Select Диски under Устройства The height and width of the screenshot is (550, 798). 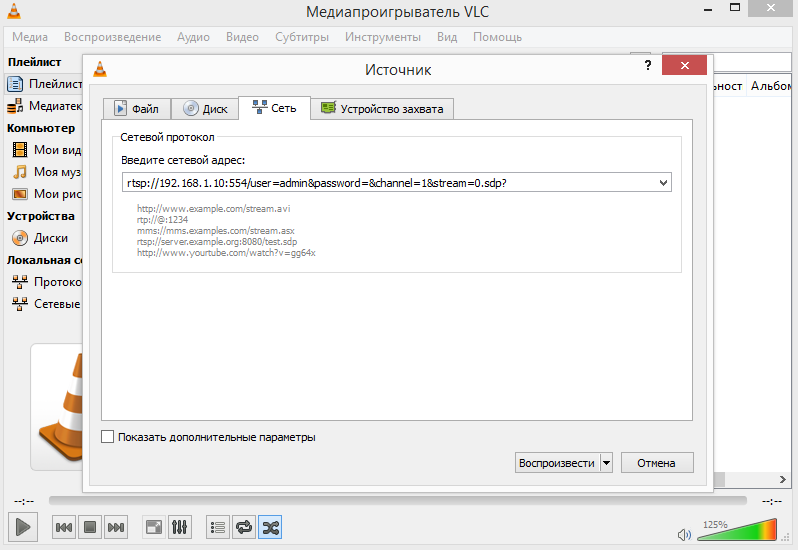point(41,238)
